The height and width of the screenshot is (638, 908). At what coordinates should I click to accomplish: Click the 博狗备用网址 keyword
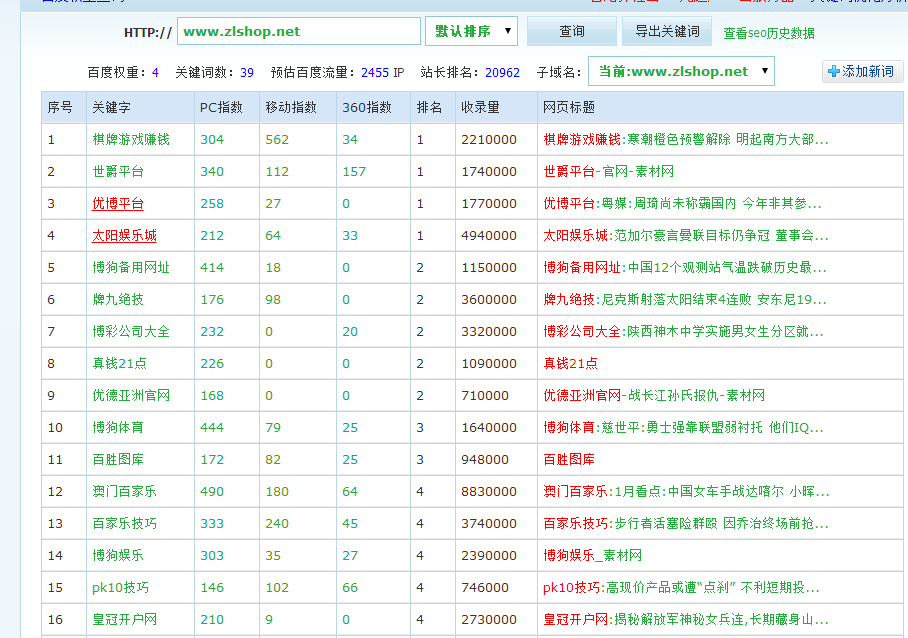(131, 267)
